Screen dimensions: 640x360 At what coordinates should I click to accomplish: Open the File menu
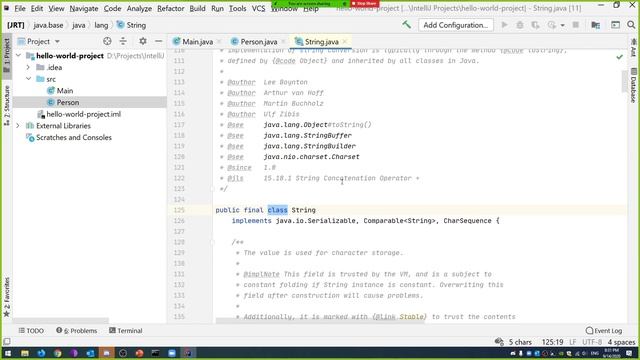point(20,8)
